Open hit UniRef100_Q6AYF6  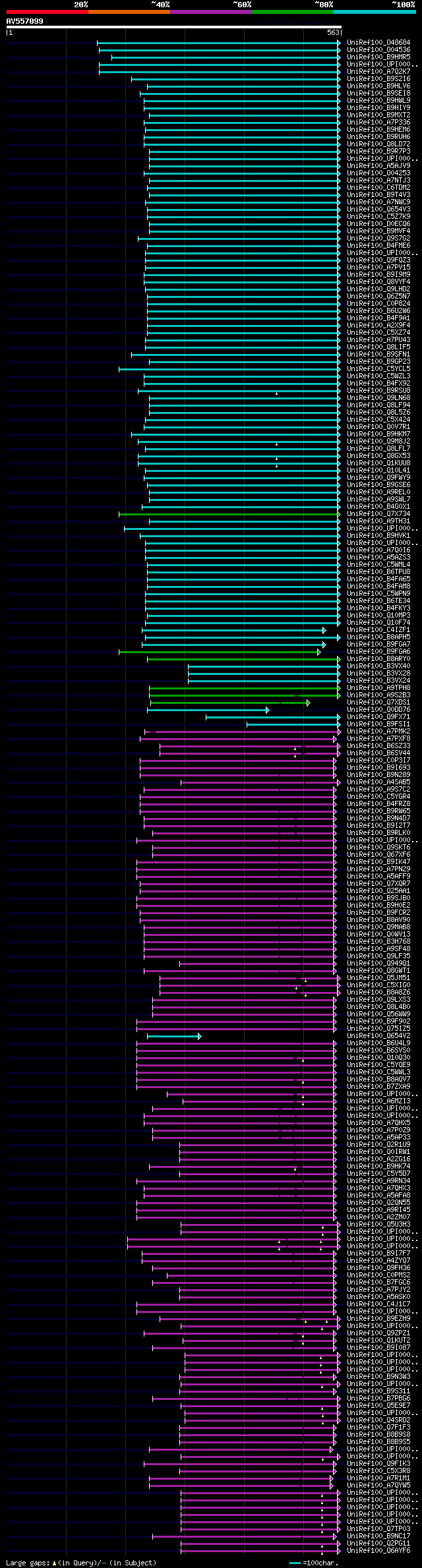pyautogui.click(x=378, y=1551)
